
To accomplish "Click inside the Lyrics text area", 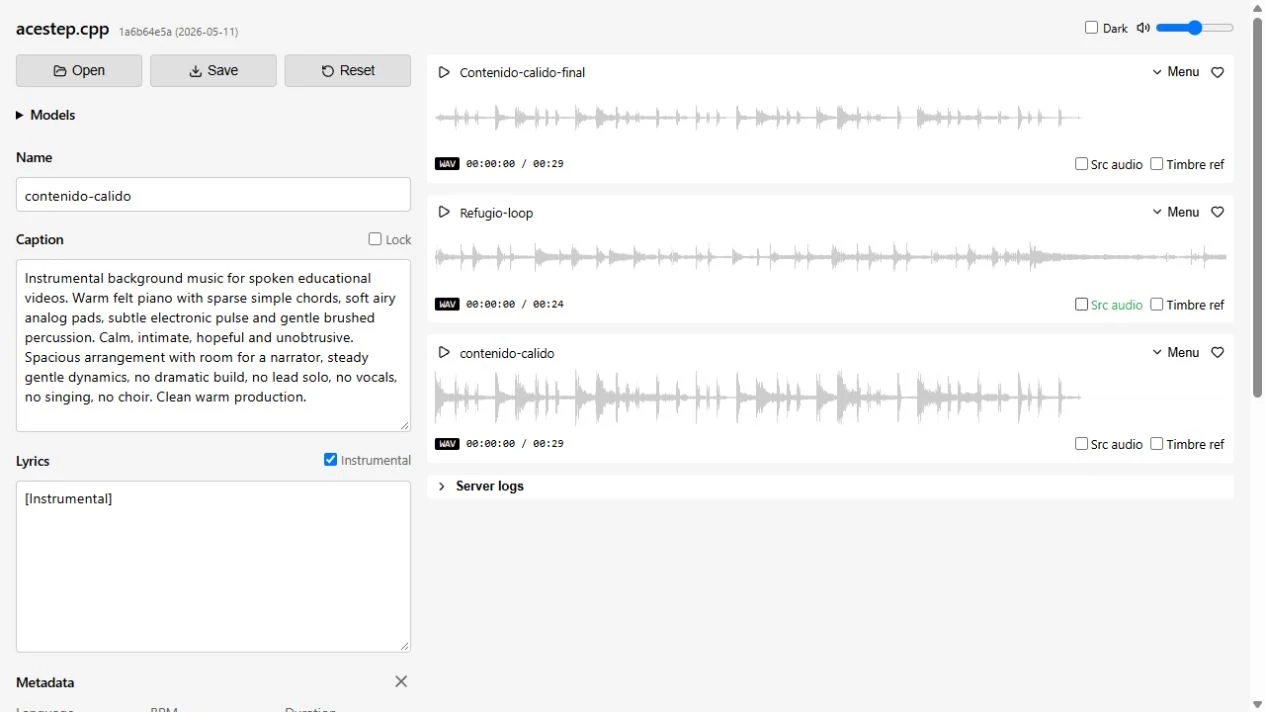I will 213,567.
